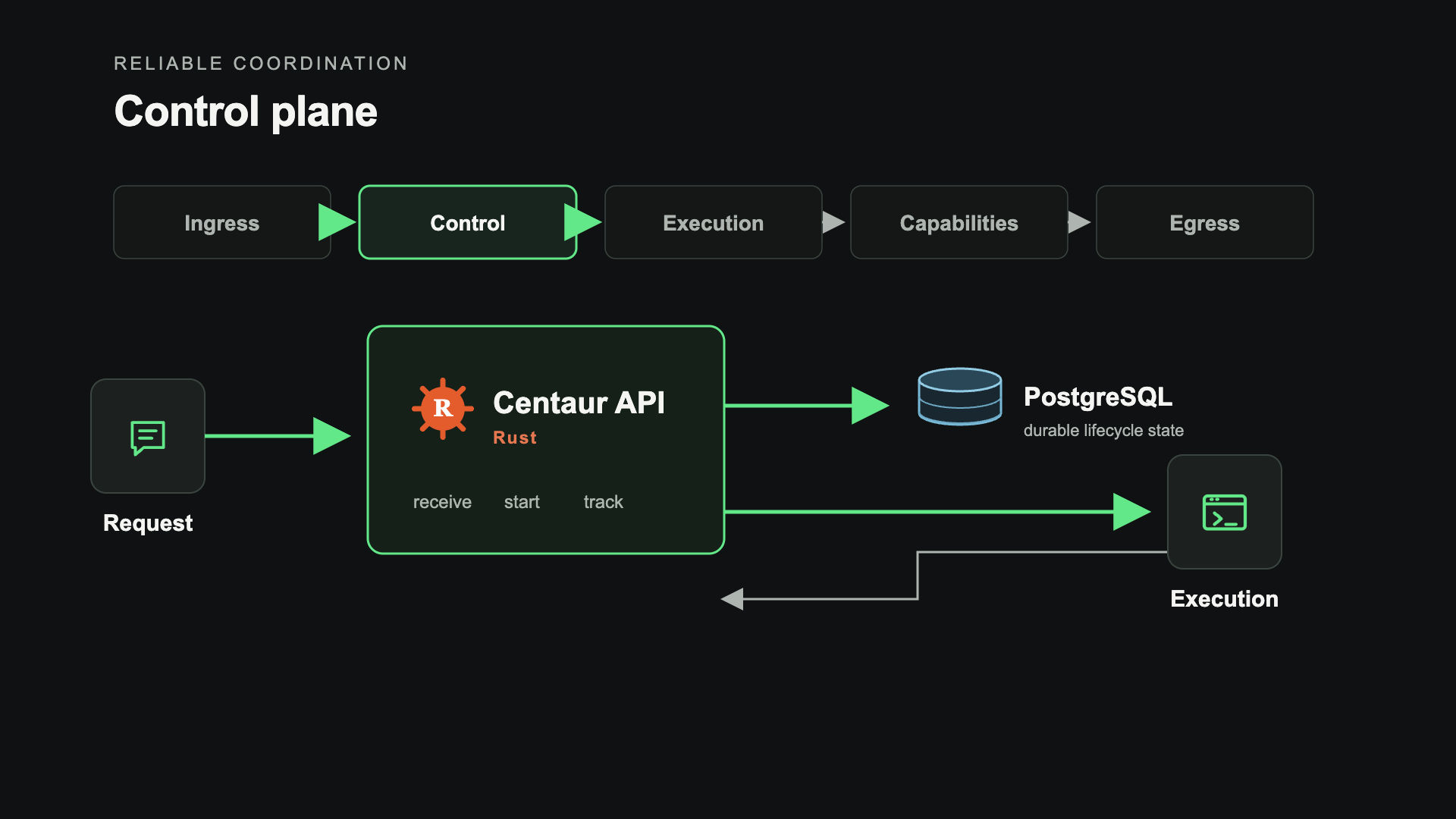Select the Capabilities stage box
Viewport: 1456px width, 819px height.
[959, 222]
